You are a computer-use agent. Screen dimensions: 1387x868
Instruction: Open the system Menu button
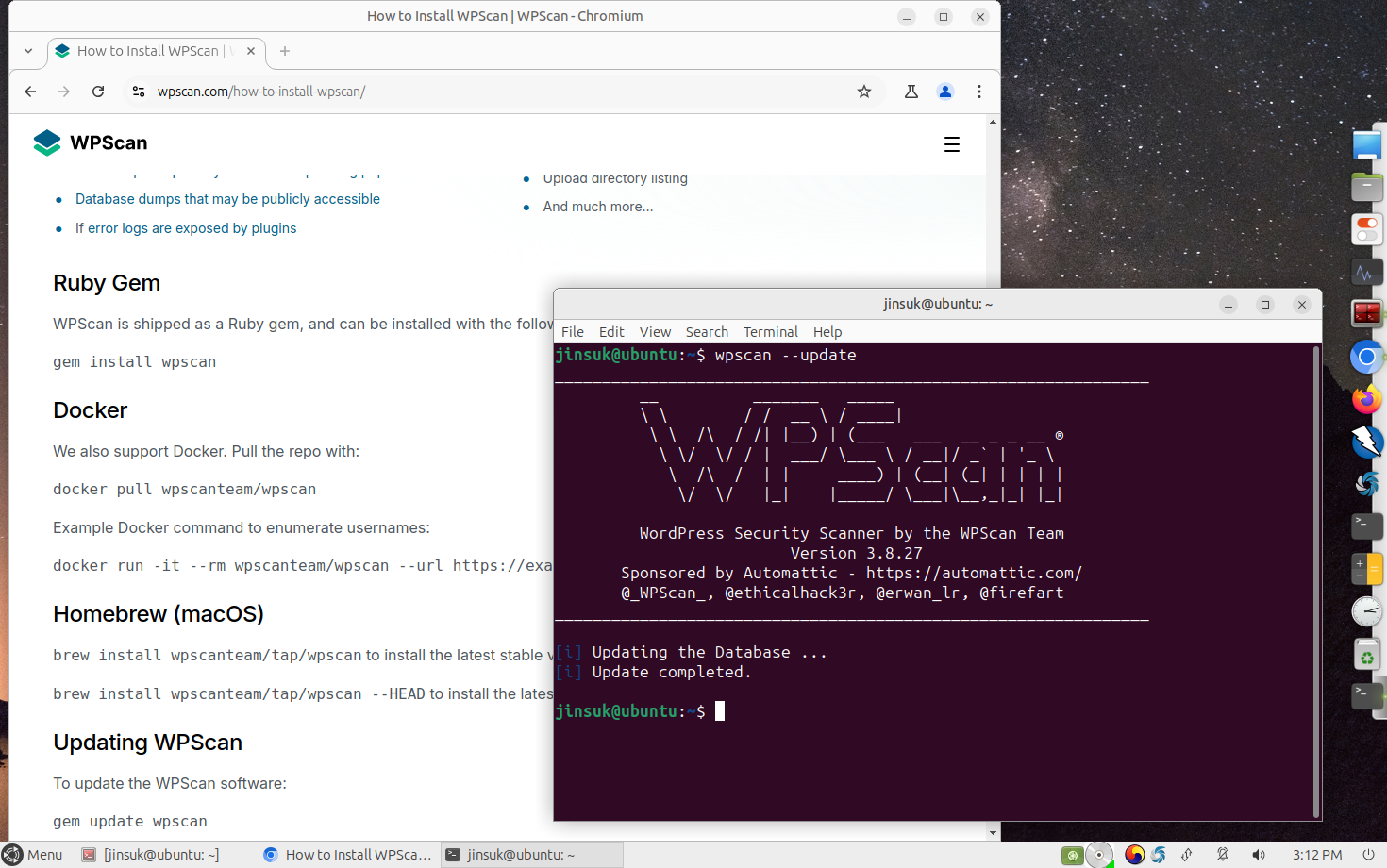coord(33,855)
